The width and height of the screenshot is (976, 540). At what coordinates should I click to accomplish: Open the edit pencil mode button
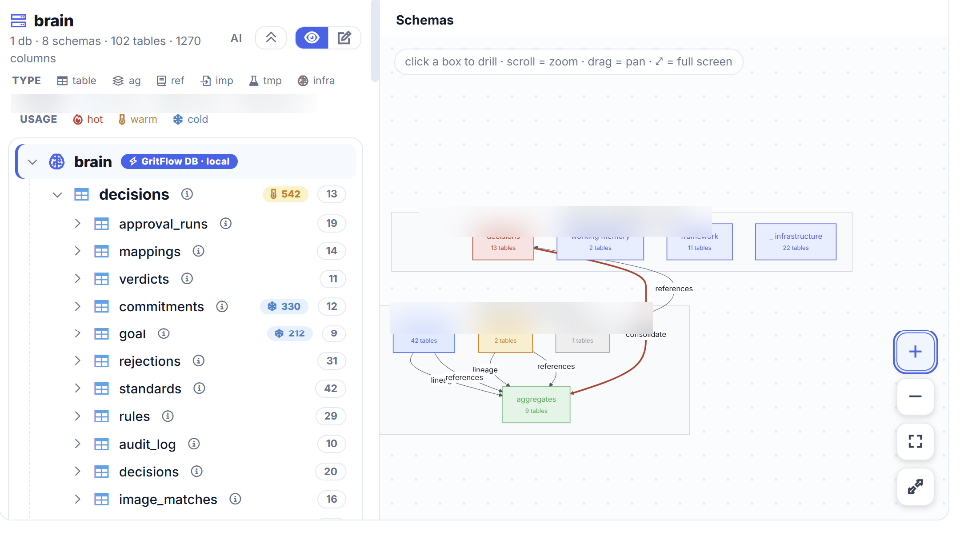click(x=344, y=38)
